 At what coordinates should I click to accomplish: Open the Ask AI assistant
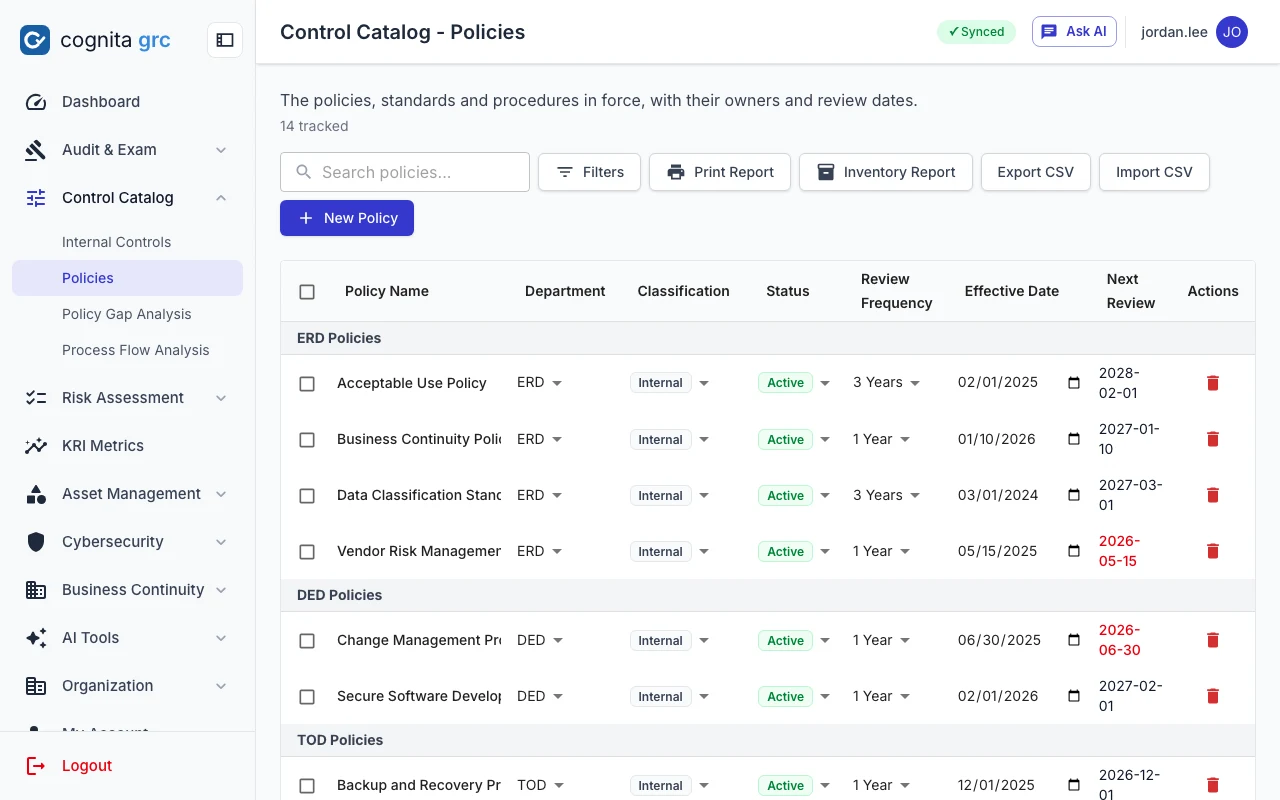pyautogui.click(x=1074, y=31)
